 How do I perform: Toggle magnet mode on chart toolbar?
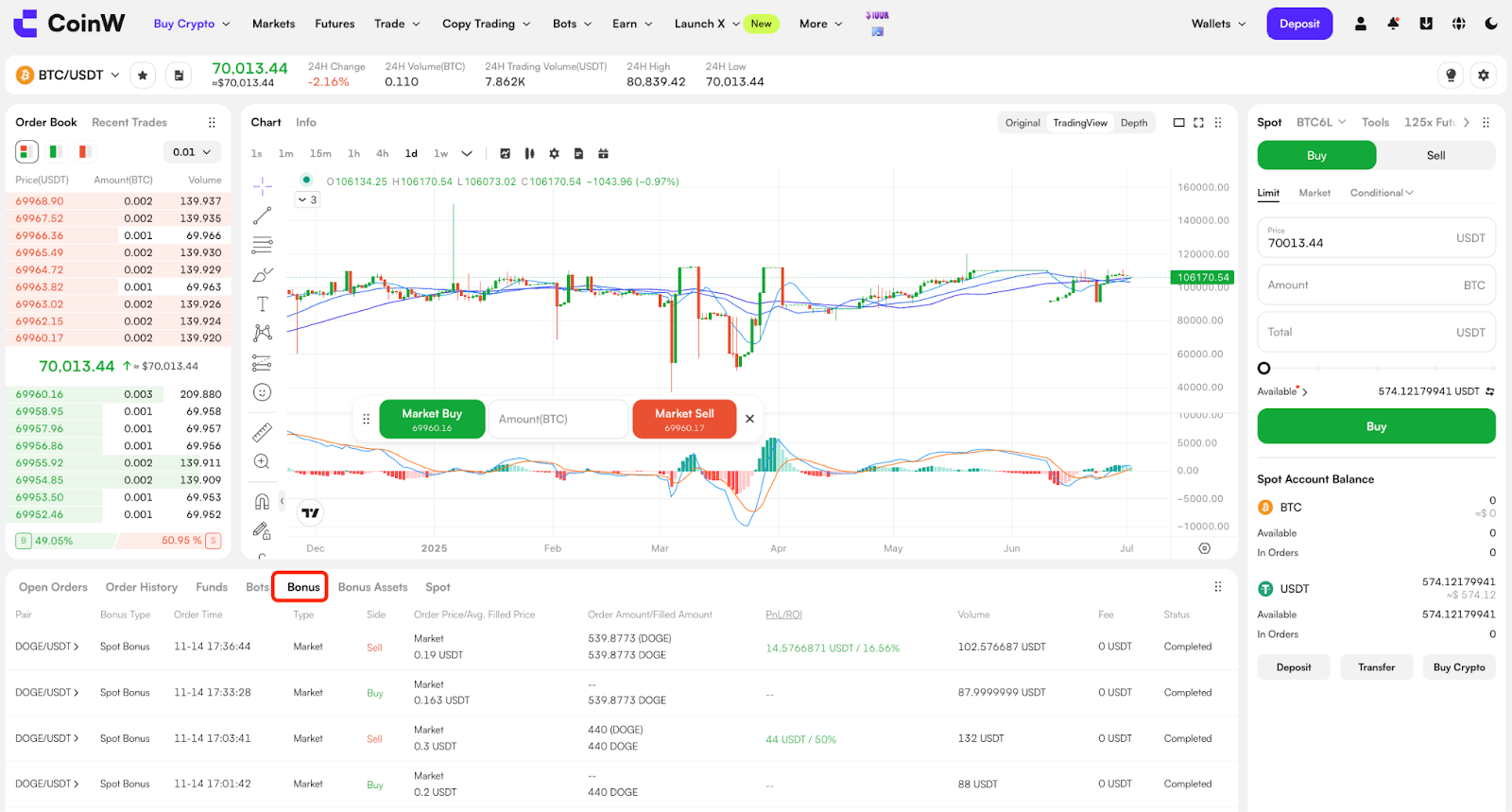point(262,501)
